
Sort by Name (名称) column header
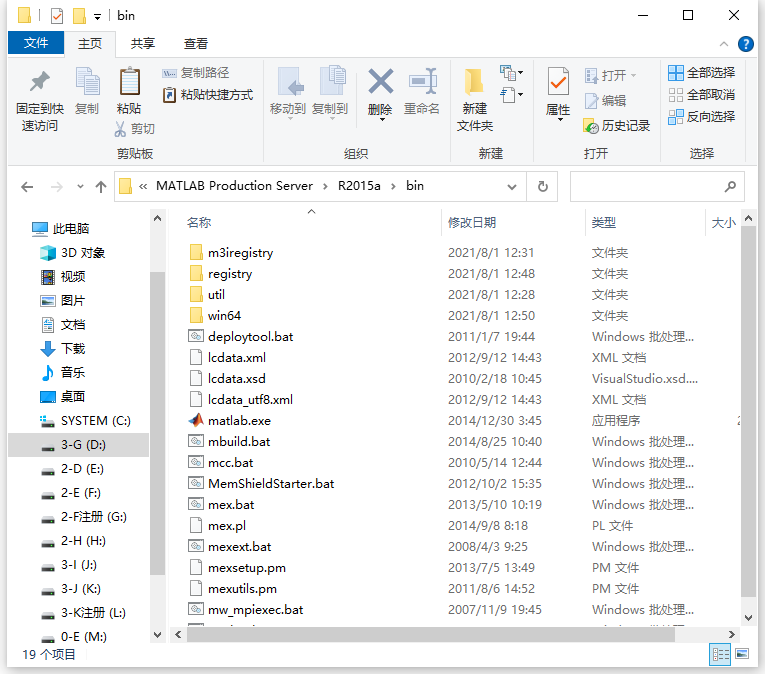click(x=199, y=223)
